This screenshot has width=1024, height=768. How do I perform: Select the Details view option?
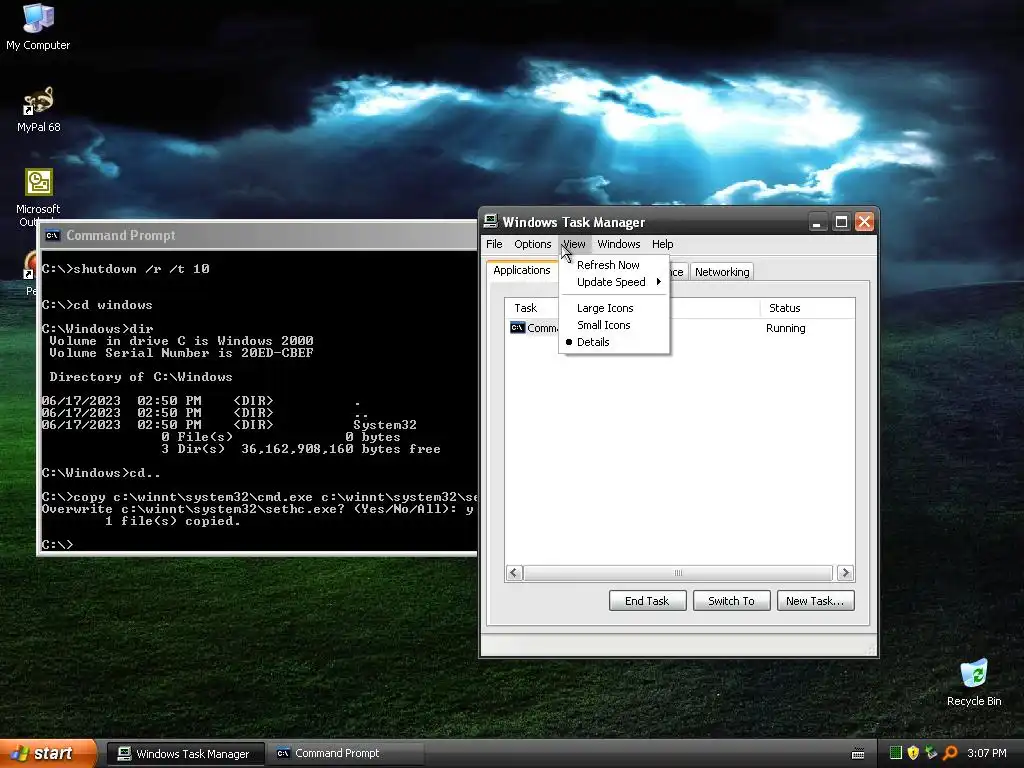(x=615, y=342)
